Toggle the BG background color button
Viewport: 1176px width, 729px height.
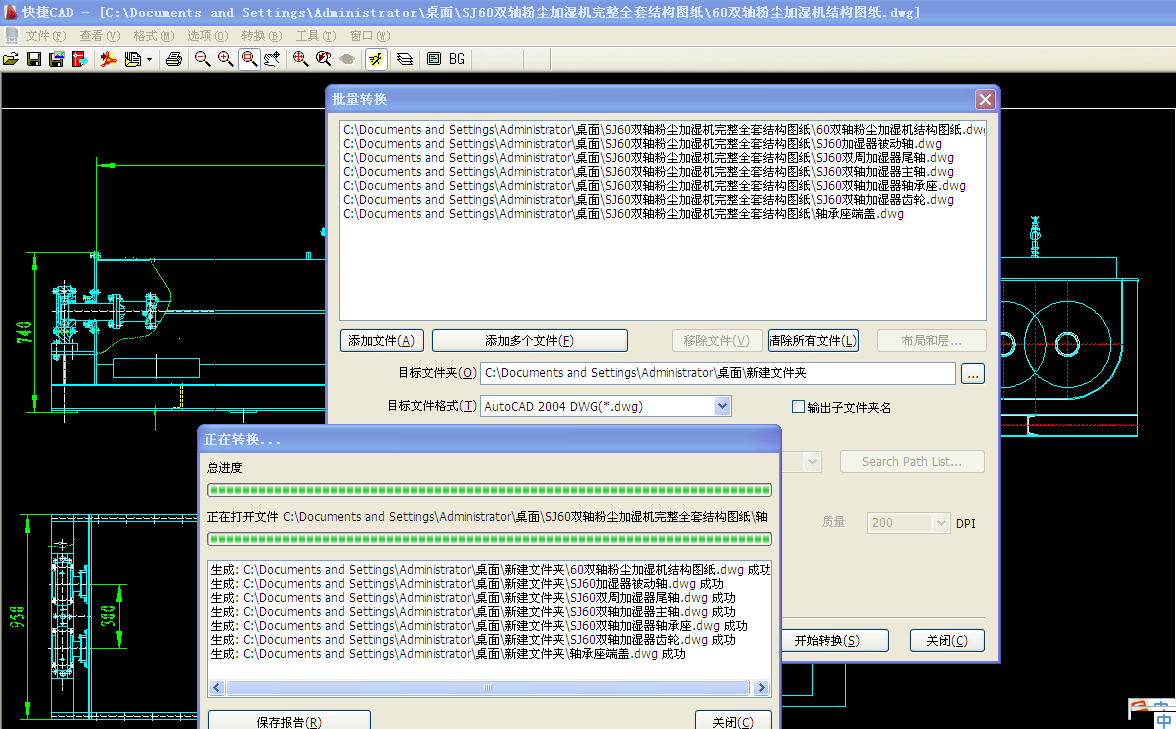[x=457, y=60]
